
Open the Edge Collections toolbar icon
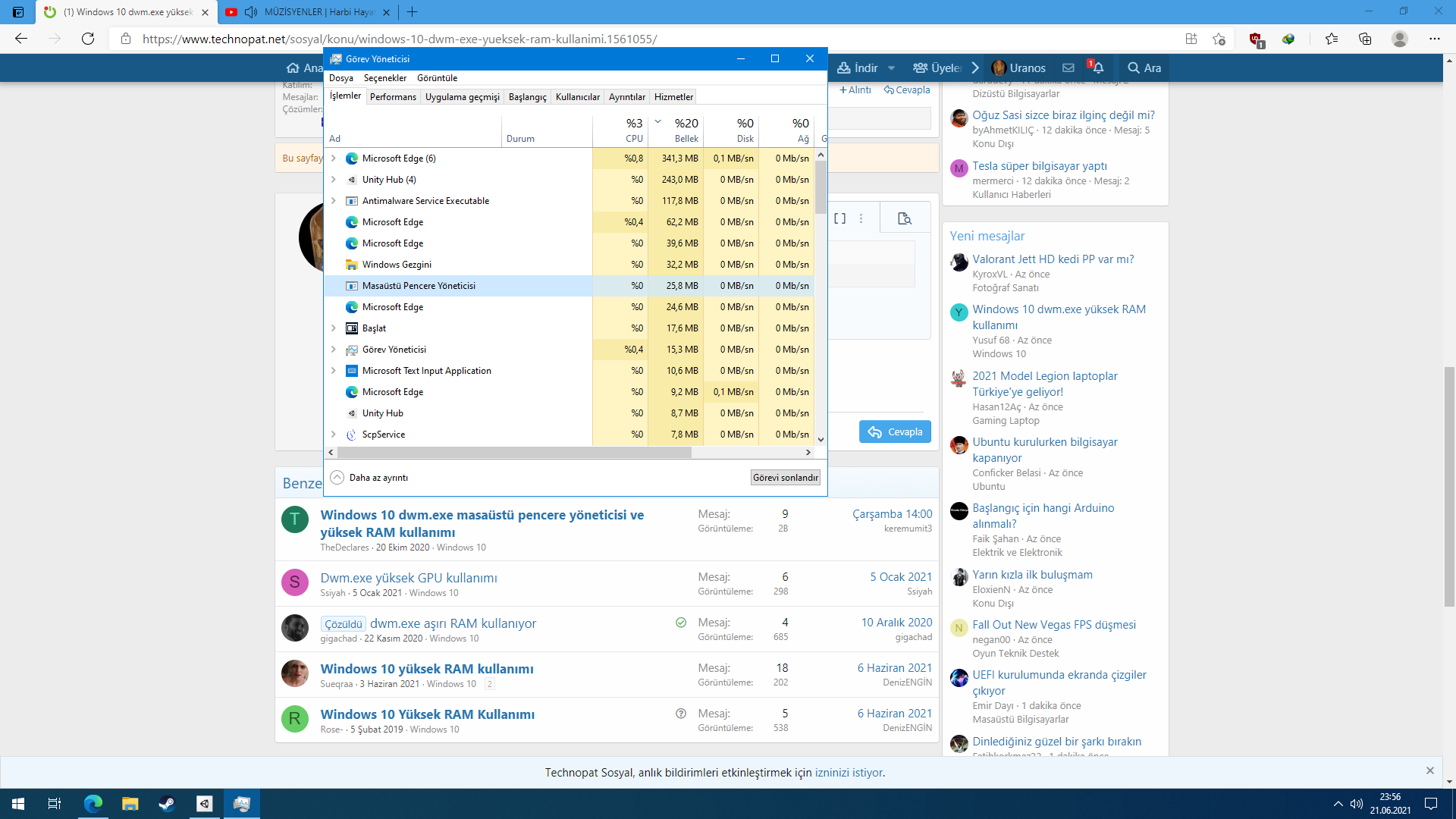[1365, 39]
